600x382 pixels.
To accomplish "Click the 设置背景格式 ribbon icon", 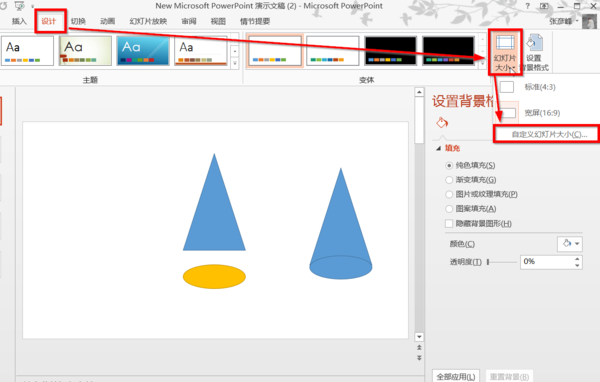I will (x=535, y=52).
